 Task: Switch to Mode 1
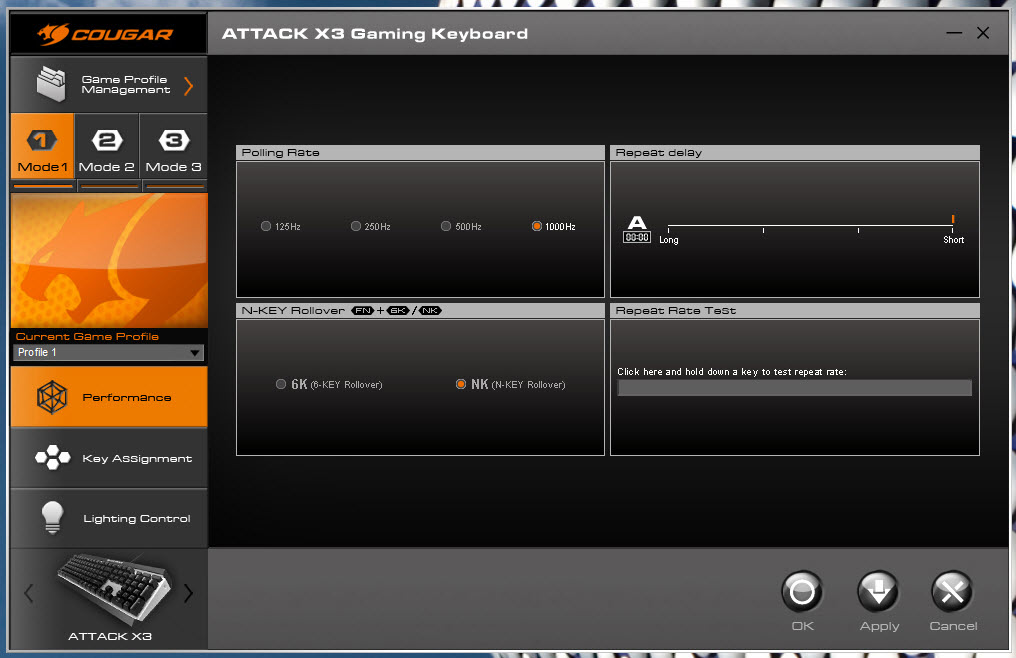42,146
